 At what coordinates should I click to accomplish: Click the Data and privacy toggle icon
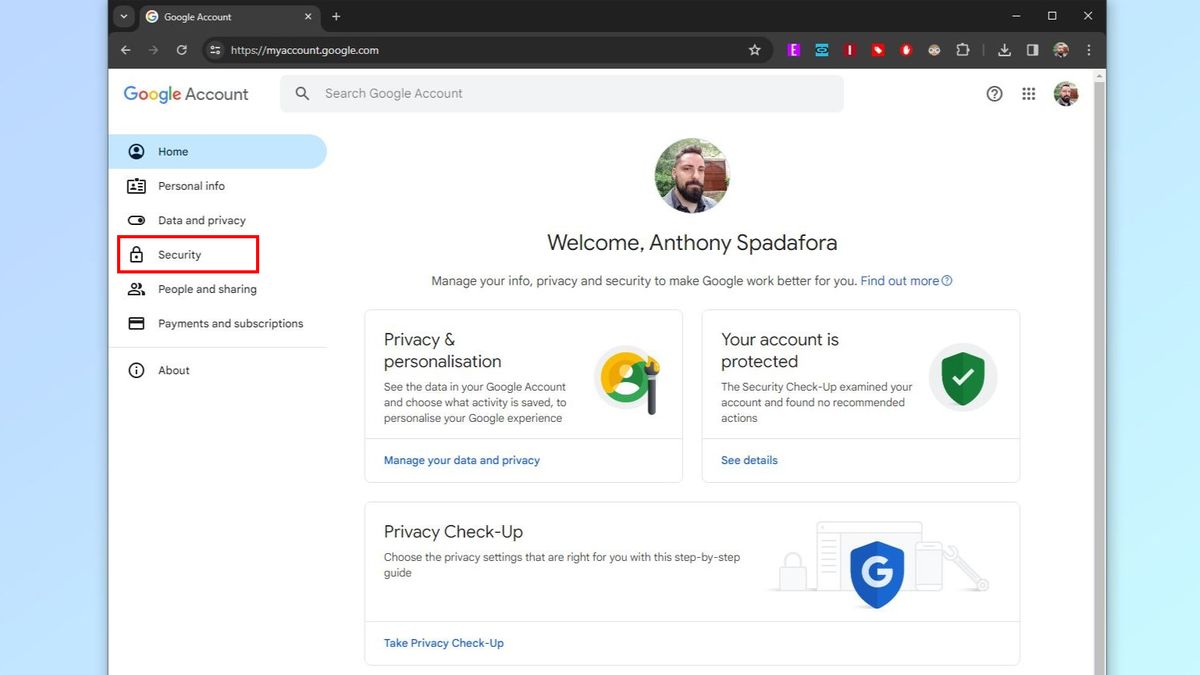(x=136, y=220)
